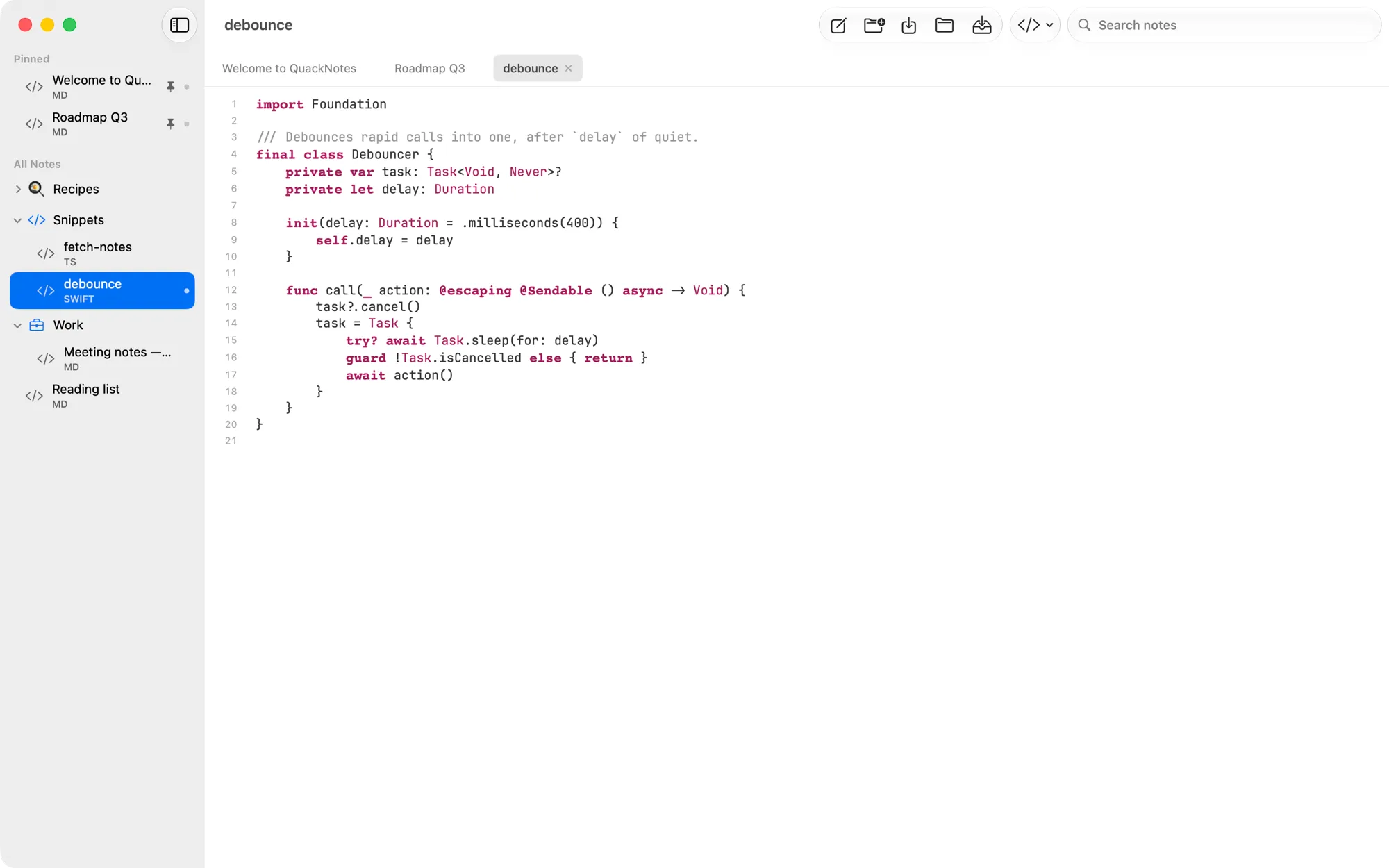
Task: Expand the Recipes folder chevron
Action: point(18,189)
